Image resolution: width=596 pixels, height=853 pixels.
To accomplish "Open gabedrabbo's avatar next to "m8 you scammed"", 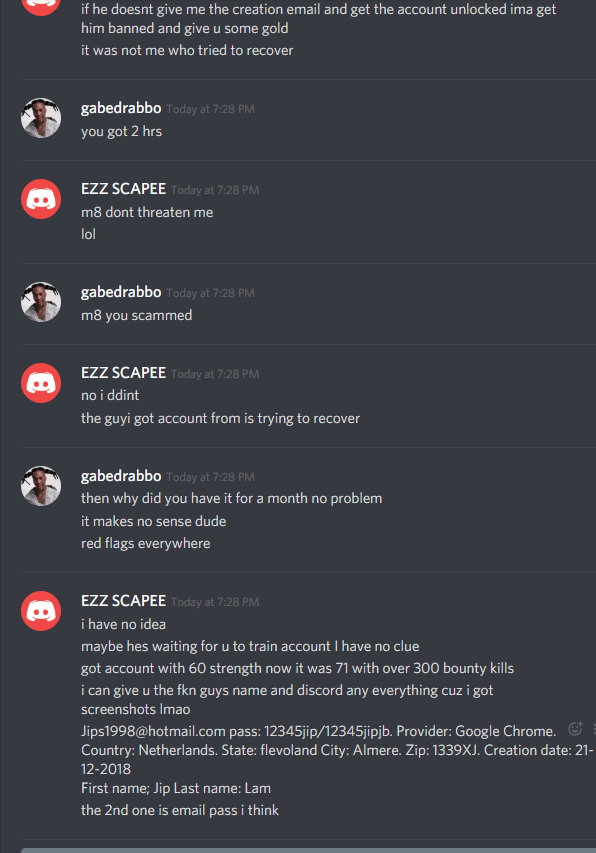I will 41,302.
